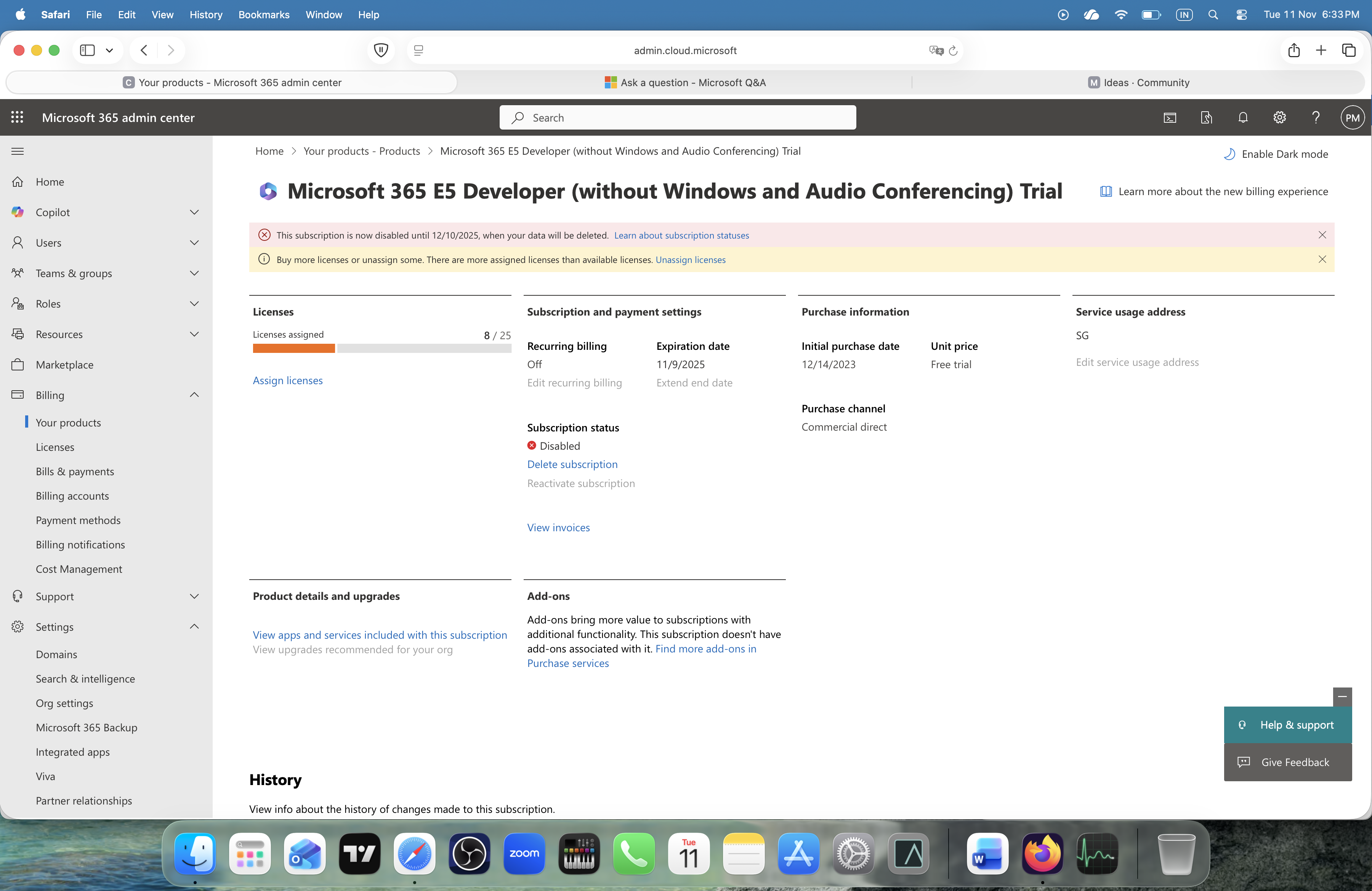Open the app launcher waffle icon
The height and width of the screenshot is (891, 1372).
pyautogui.click(x=17, y=118)
